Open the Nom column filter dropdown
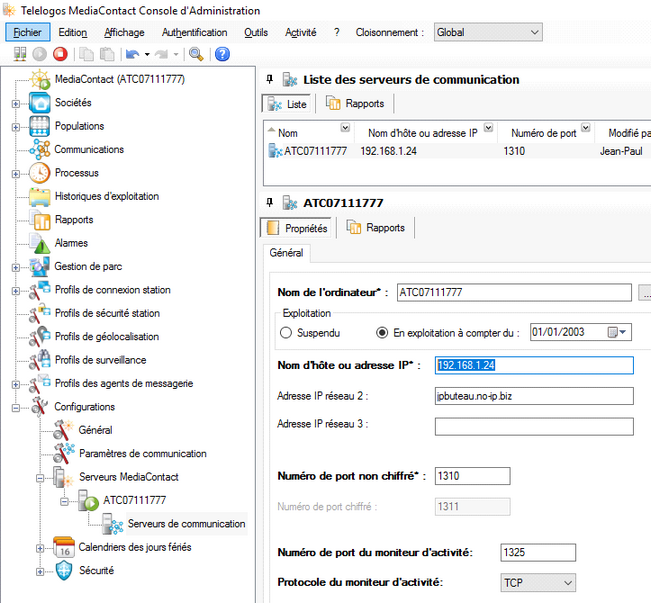 click(345, 127)
